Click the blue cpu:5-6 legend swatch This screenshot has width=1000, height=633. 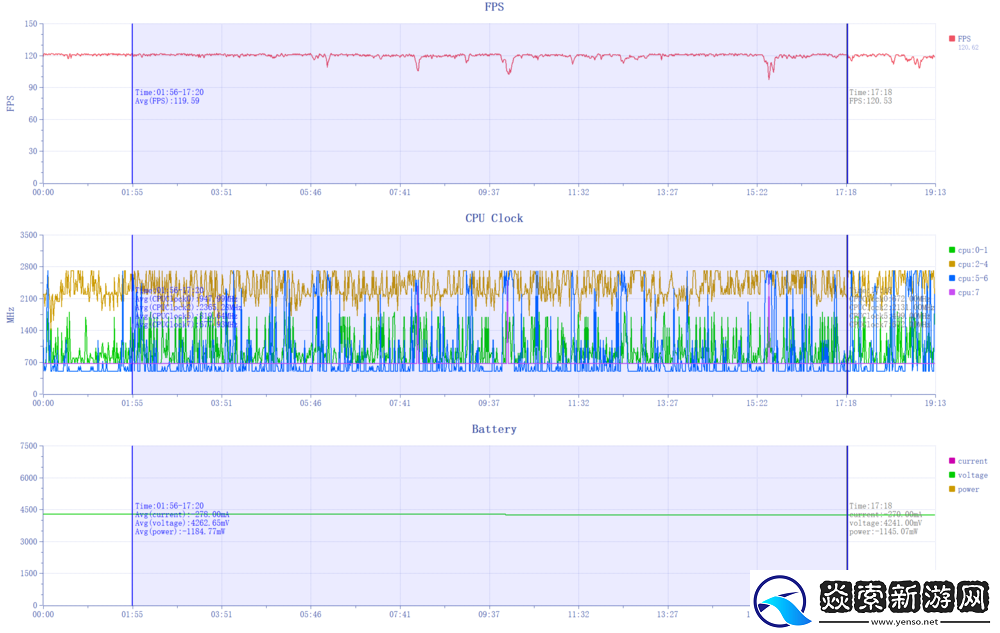[951, 278]
